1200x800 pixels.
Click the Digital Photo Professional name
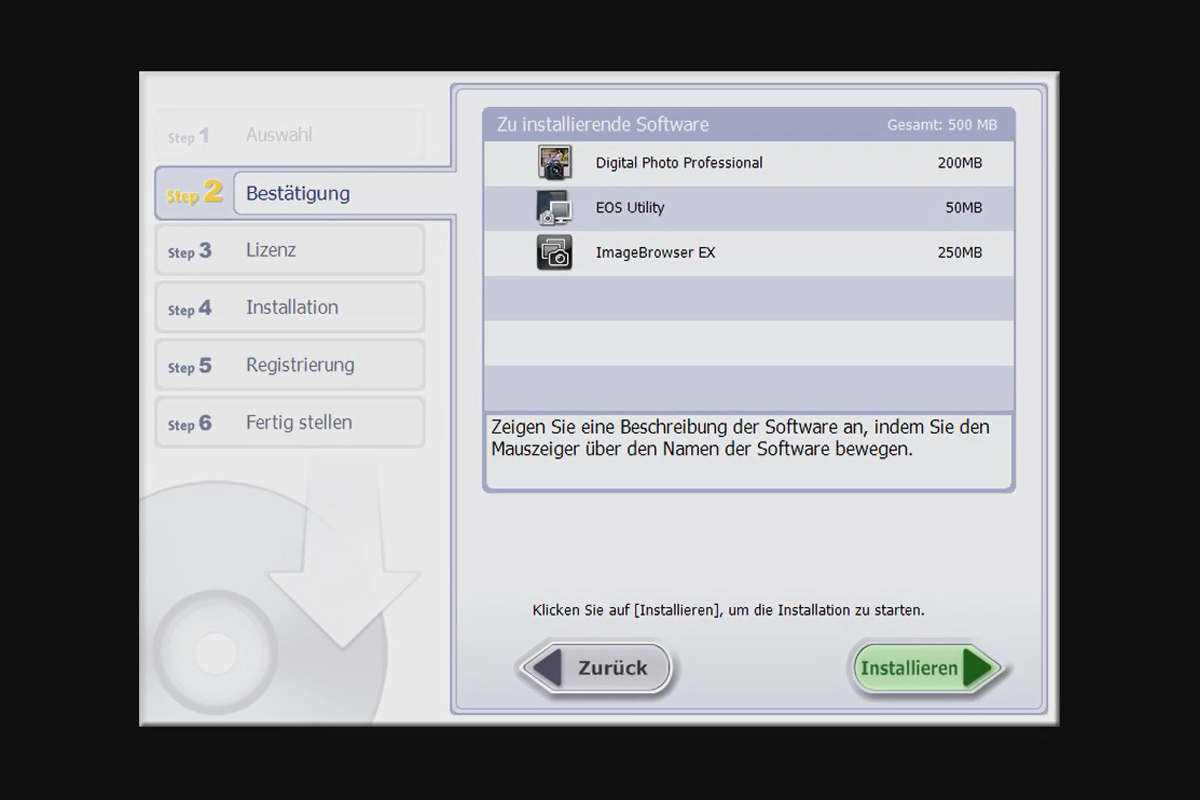[679, 163]
